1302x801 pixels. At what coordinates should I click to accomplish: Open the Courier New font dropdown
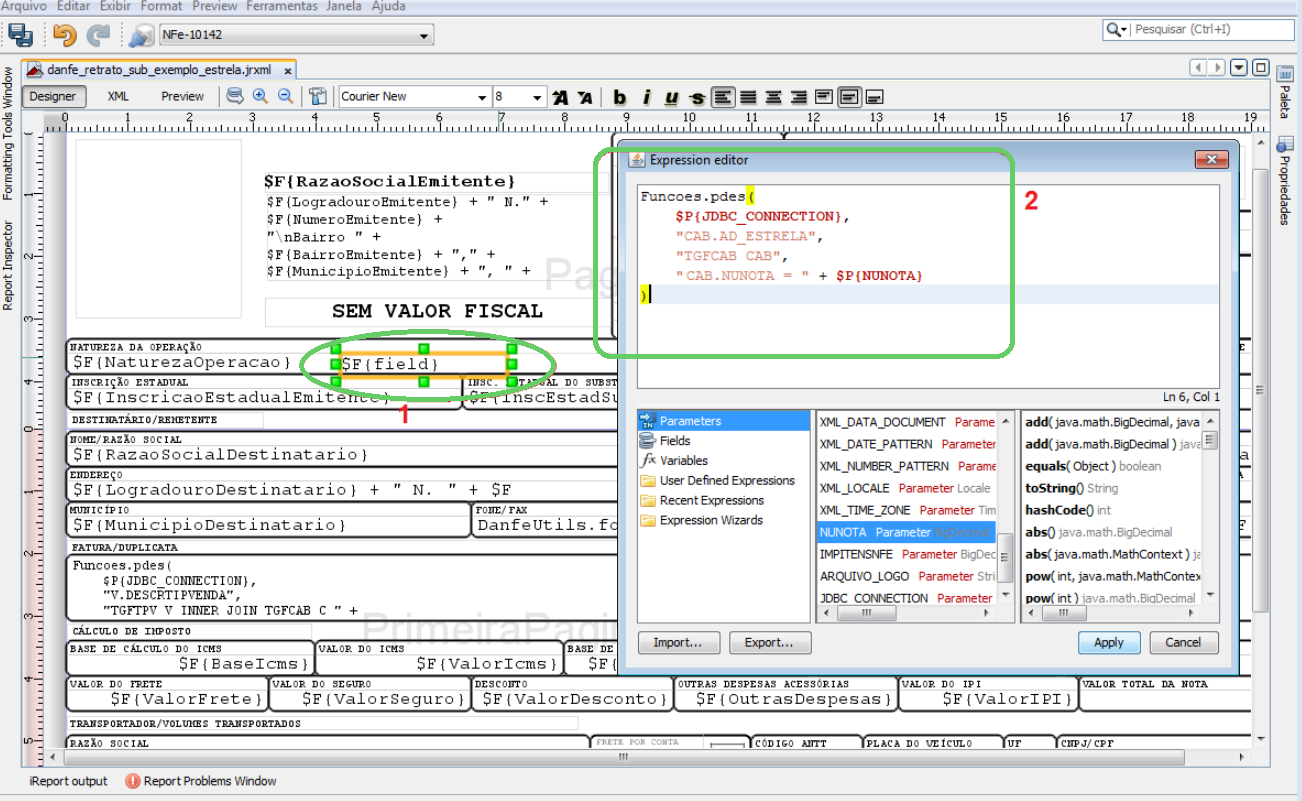point(482,97)
